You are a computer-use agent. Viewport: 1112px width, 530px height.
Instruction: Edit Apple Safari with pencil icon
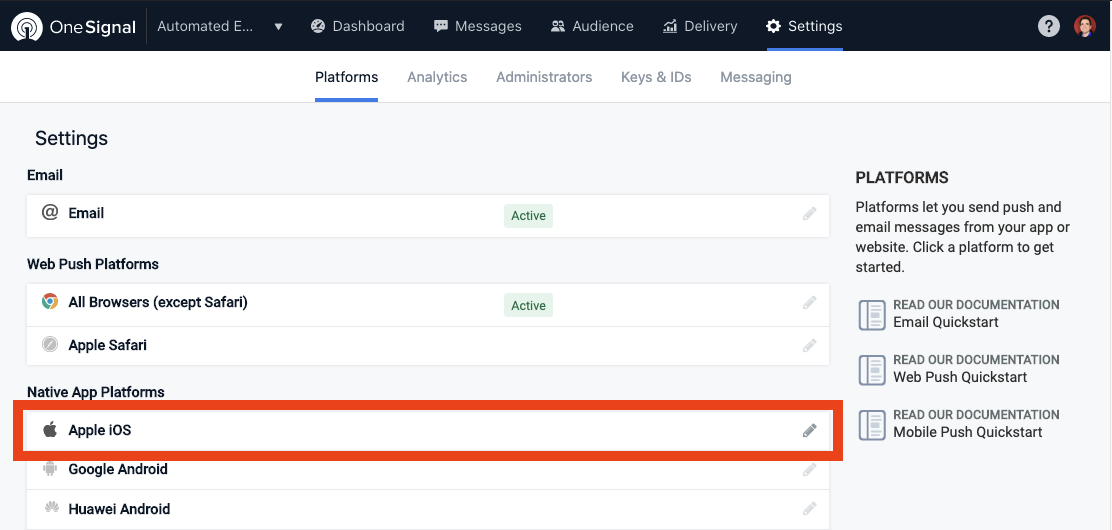(x=809, y=346)
